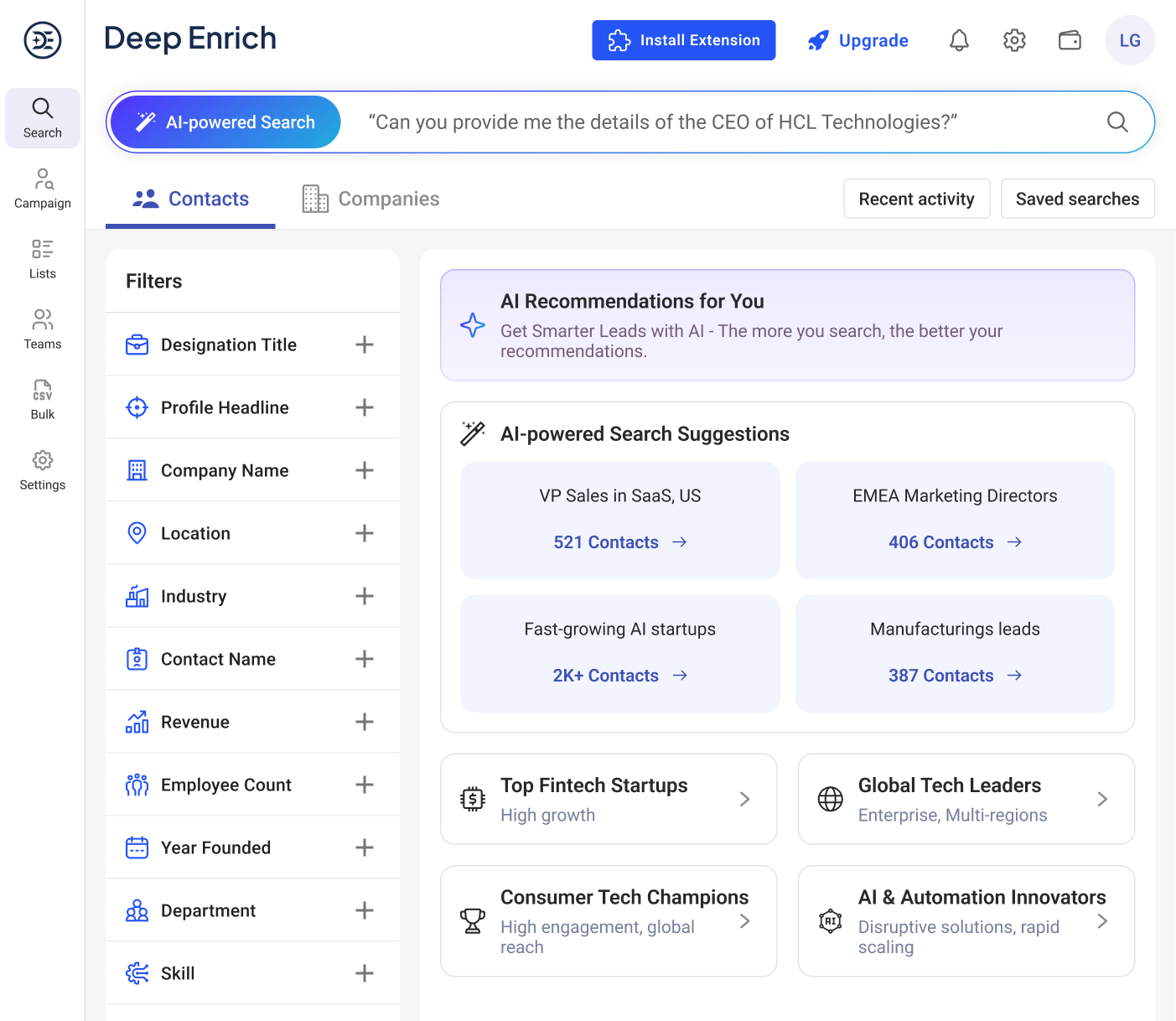This screenshot has width=1176, height=1021.
Task: Go to Lists in the sidebar
Action: click(x=43, y=259)
